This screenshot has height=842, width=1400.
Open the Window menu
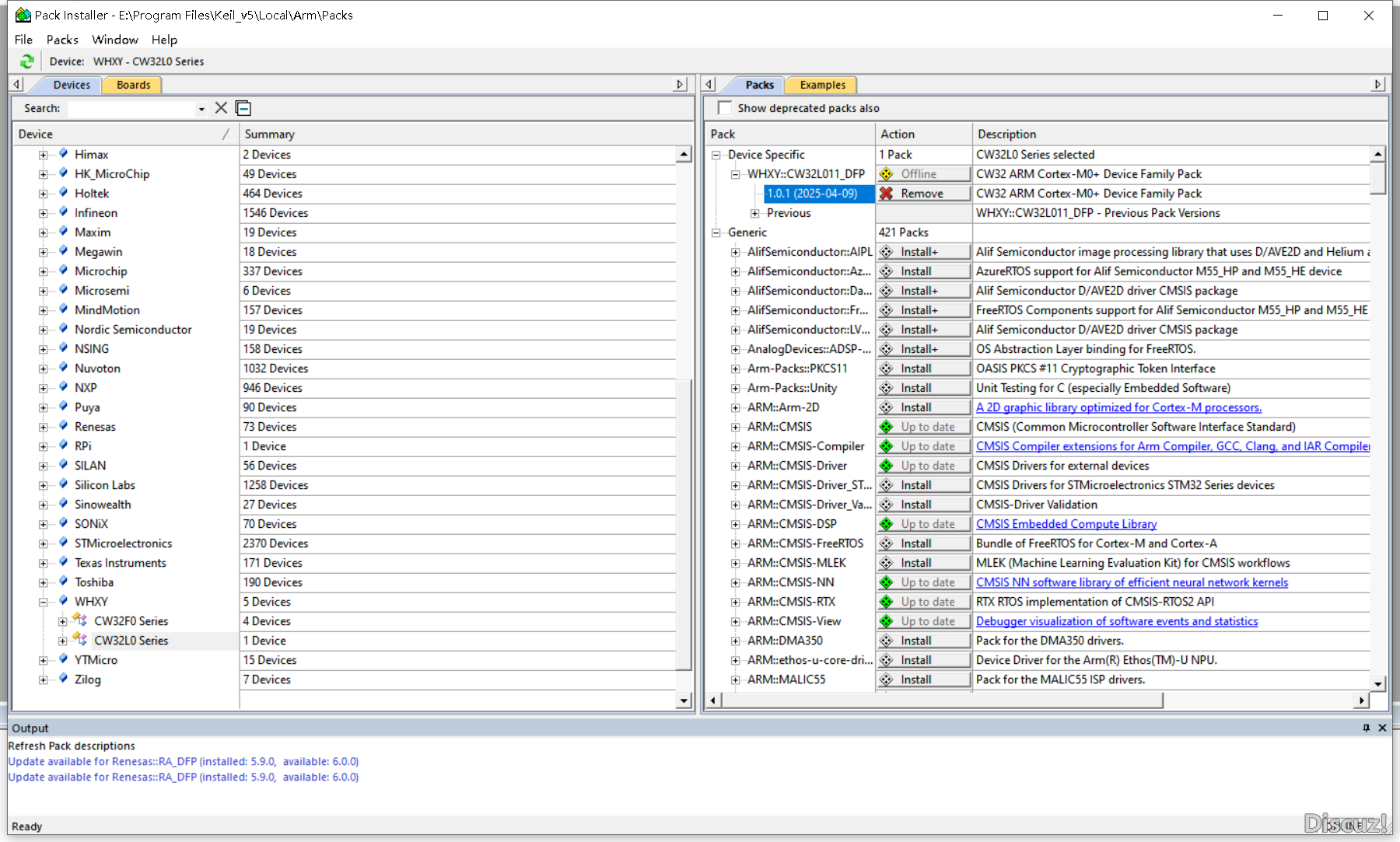(x=115, y=40)
